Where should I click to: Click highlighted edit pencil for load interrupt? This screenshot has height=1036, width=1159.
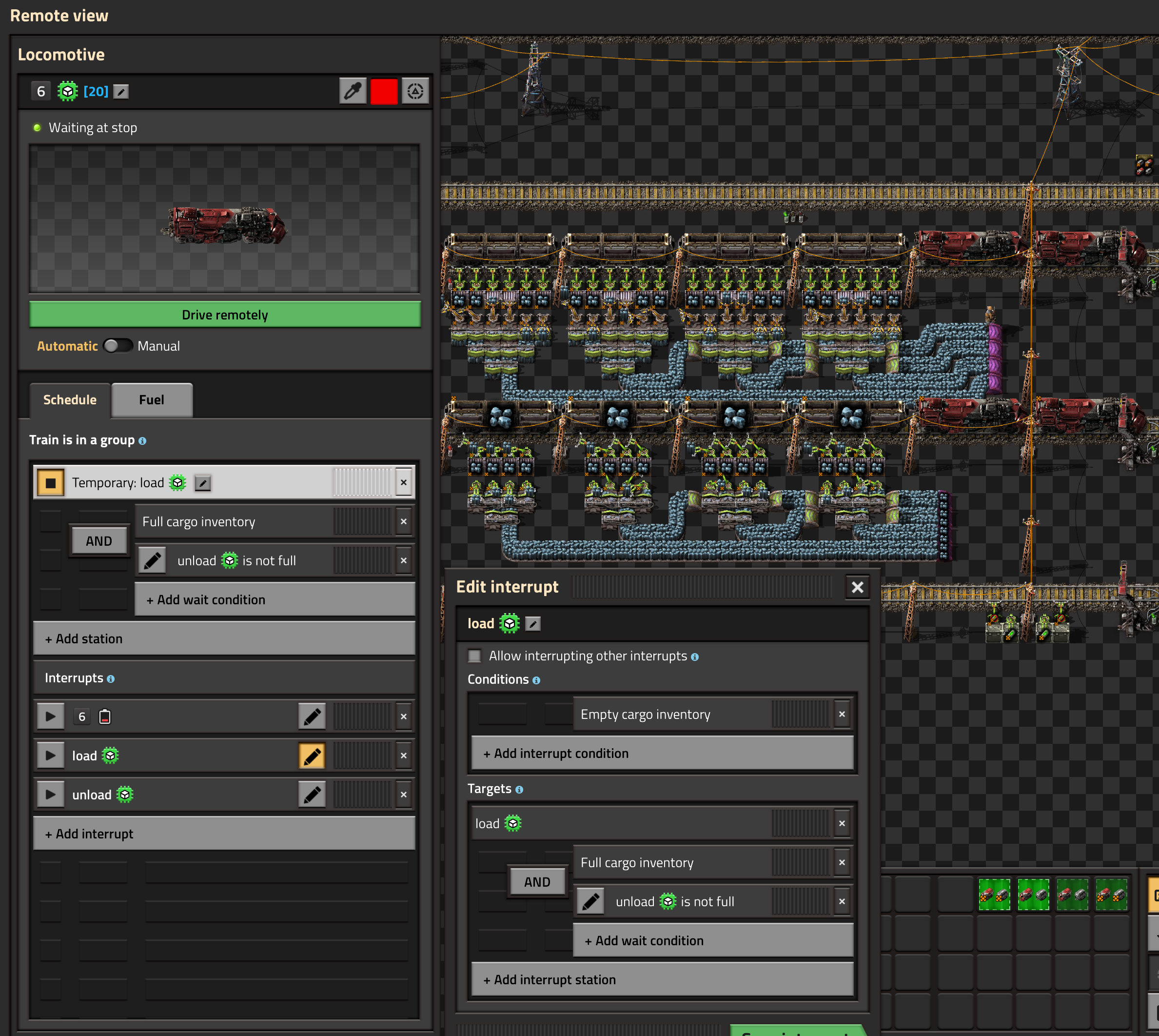[312, 756]
